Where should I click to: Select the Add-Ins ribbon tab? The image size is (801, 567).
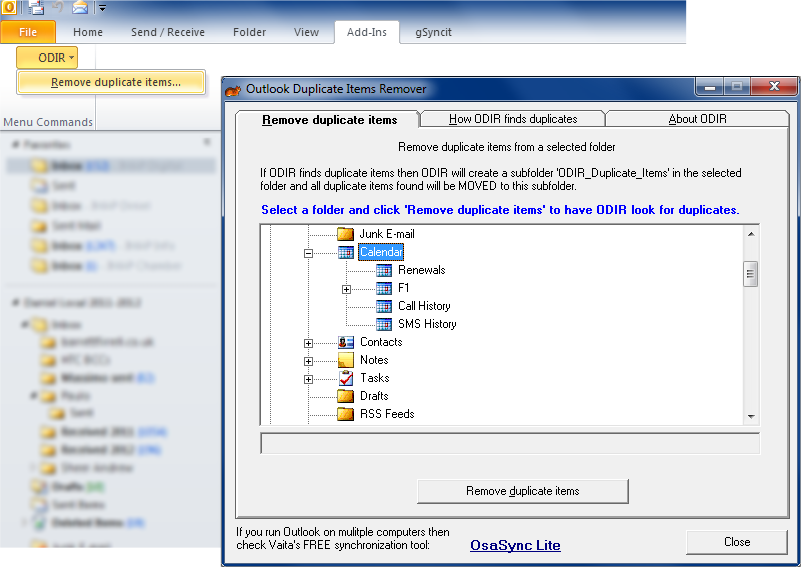(367, 32)
